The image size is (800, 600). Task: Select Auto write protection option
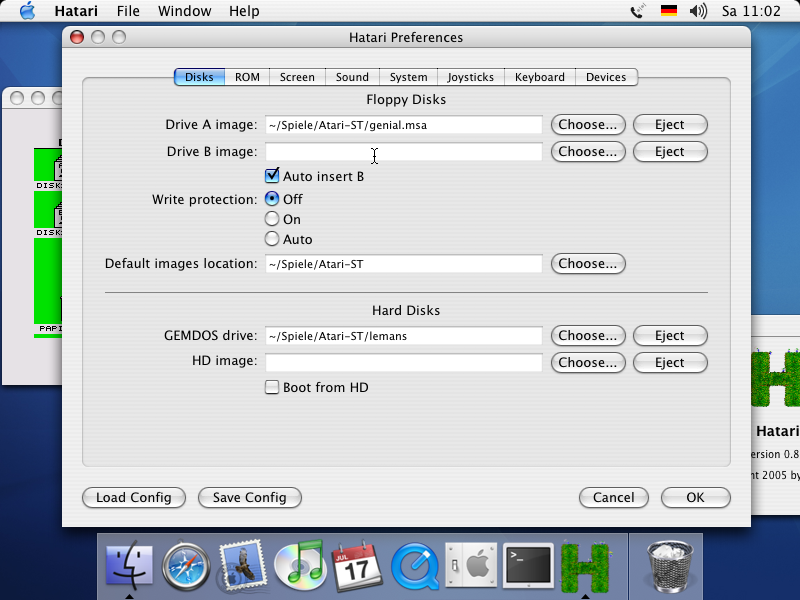[x=271, y=239]
